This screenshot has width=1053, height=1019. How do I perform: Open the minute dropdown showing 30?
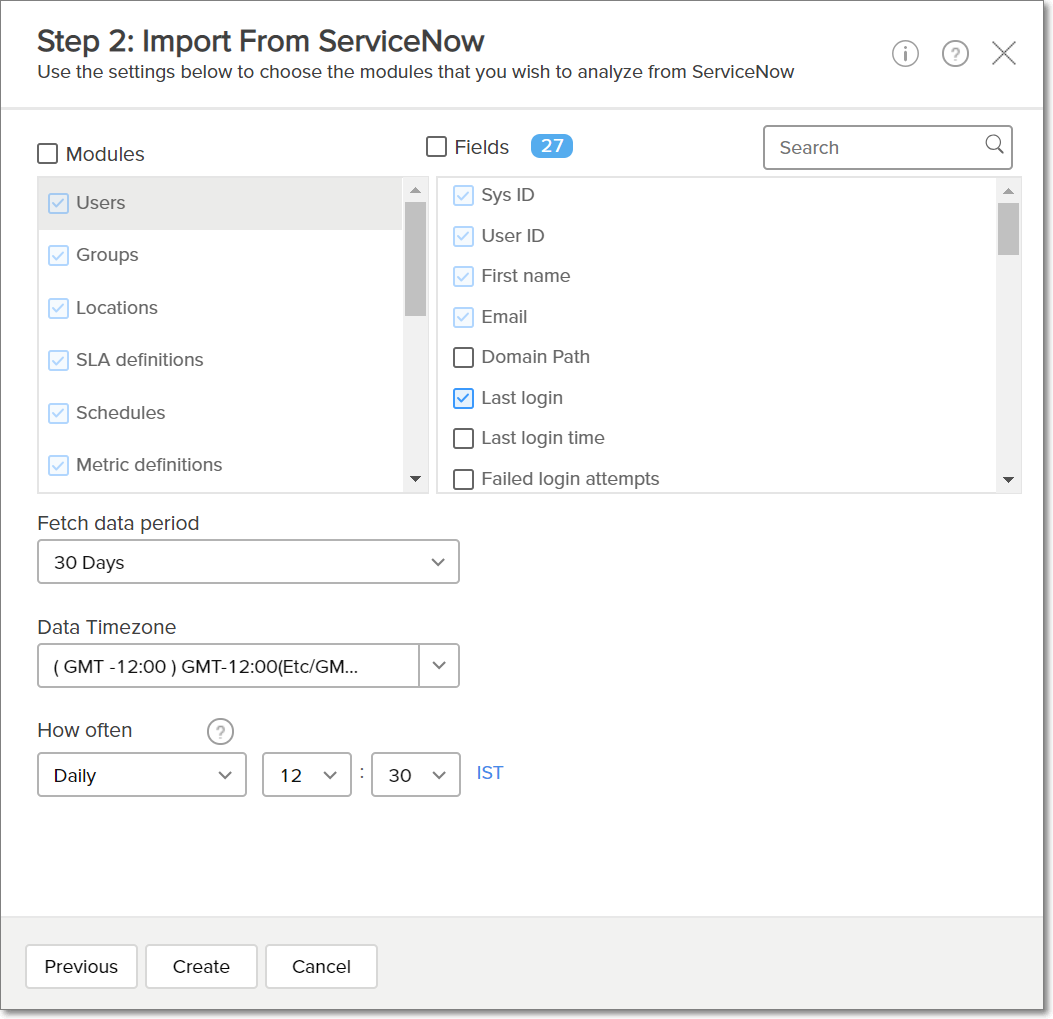tap(416, 774)
